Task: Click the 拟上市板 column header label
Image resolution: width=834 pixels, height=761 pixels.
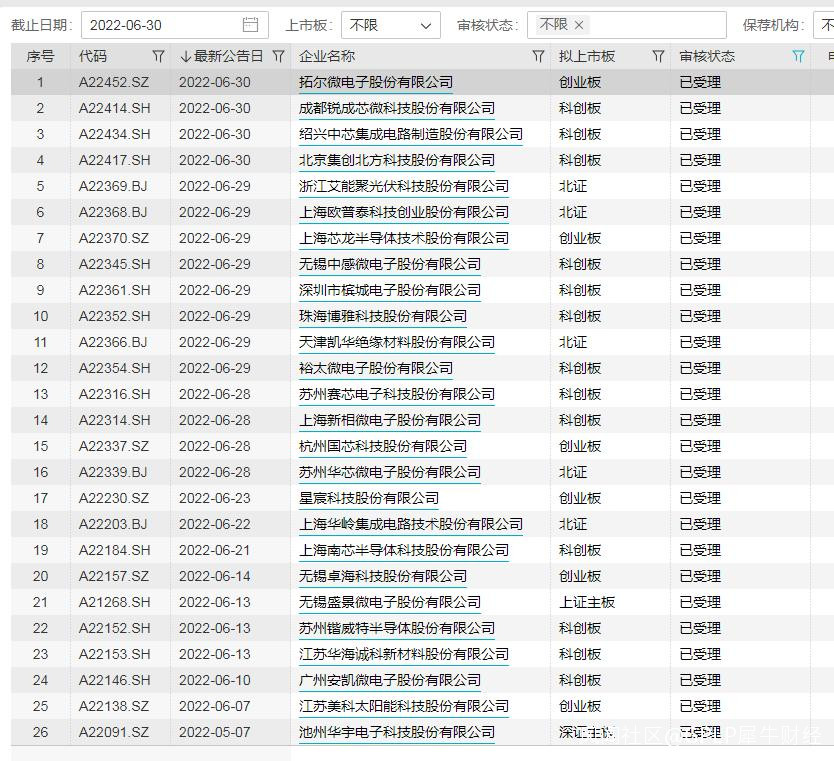Action: [x=587, y=56]
